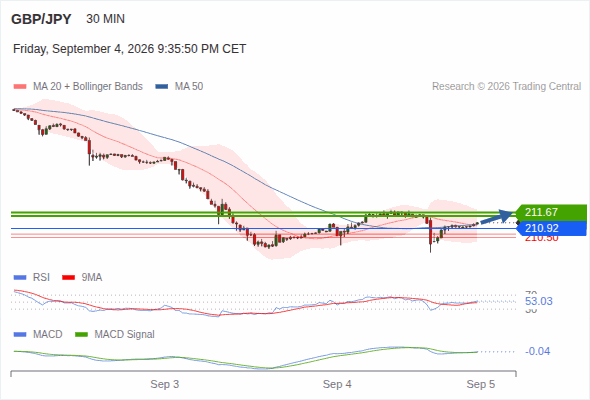Click the MACD value -0.04
The image size is (590, 400).
(x=538, y=351)
